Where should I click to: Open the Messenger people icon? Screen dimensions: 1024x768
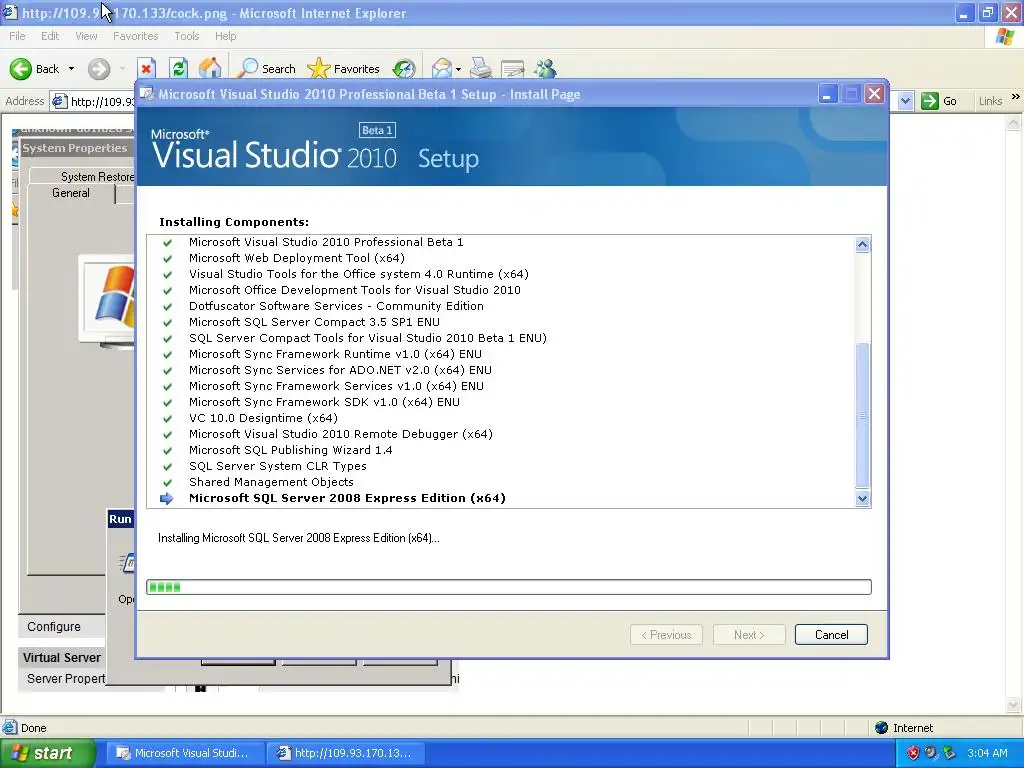point(545,69)
